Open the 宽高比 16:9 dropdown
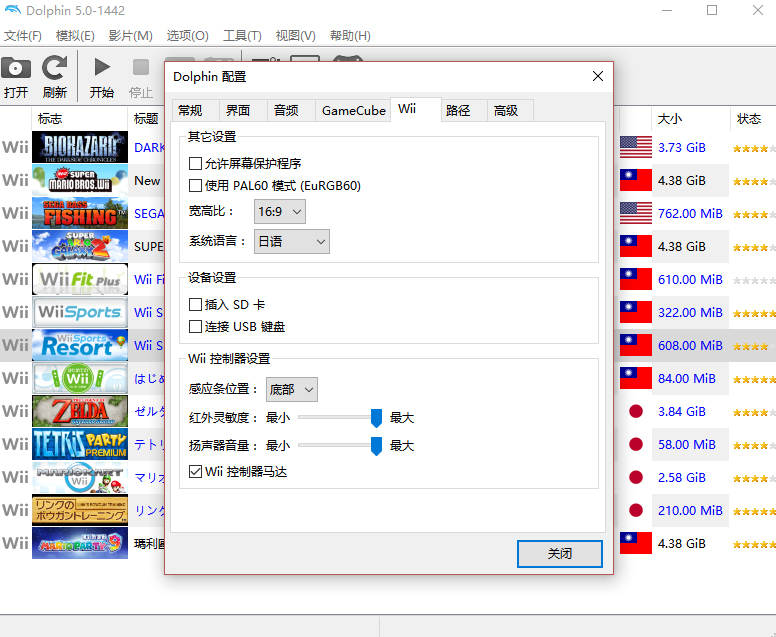Screen dimensions: 776x637 click(280, 212)
